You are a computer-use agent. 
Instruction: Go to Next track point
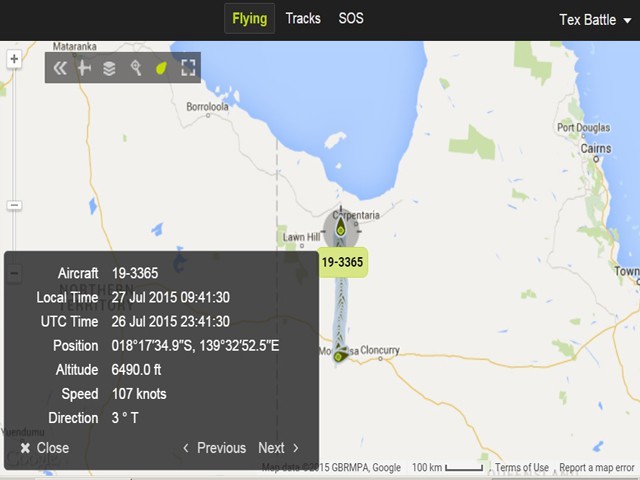[278, 448]
